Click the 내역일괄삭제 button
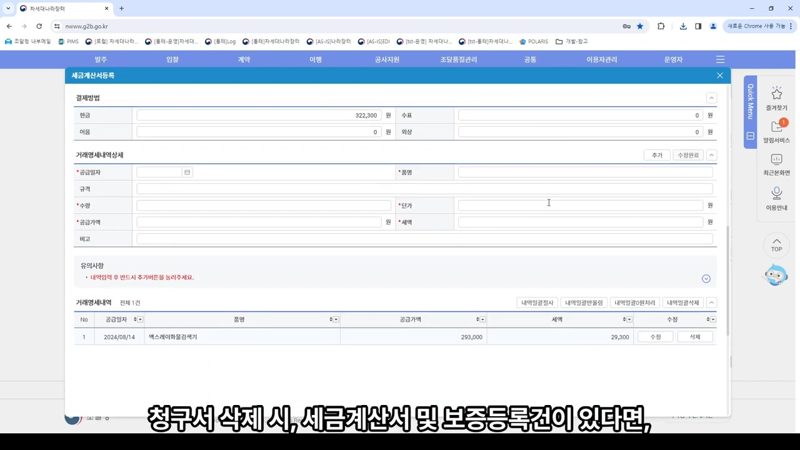 683,303
